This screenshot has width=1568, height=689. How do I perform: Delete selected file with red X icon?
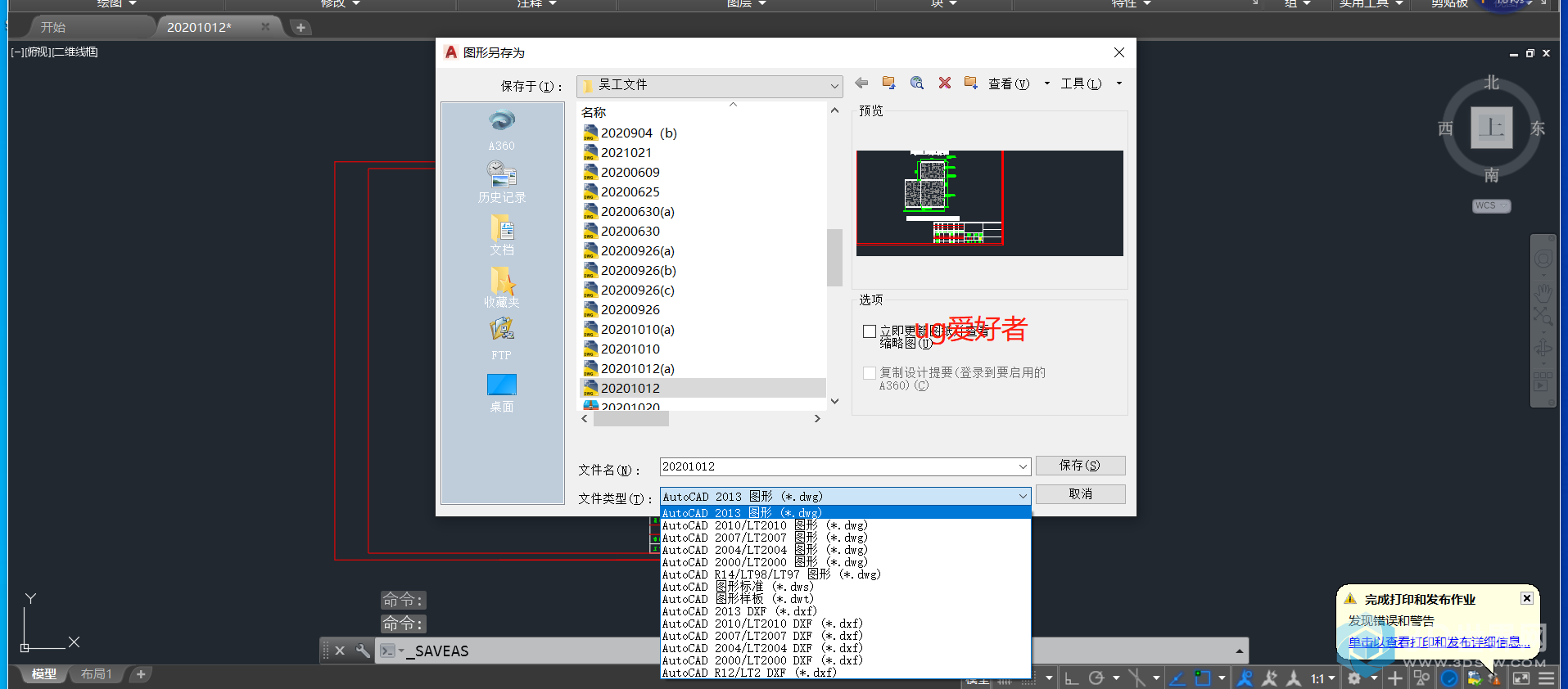pos(945,83)
